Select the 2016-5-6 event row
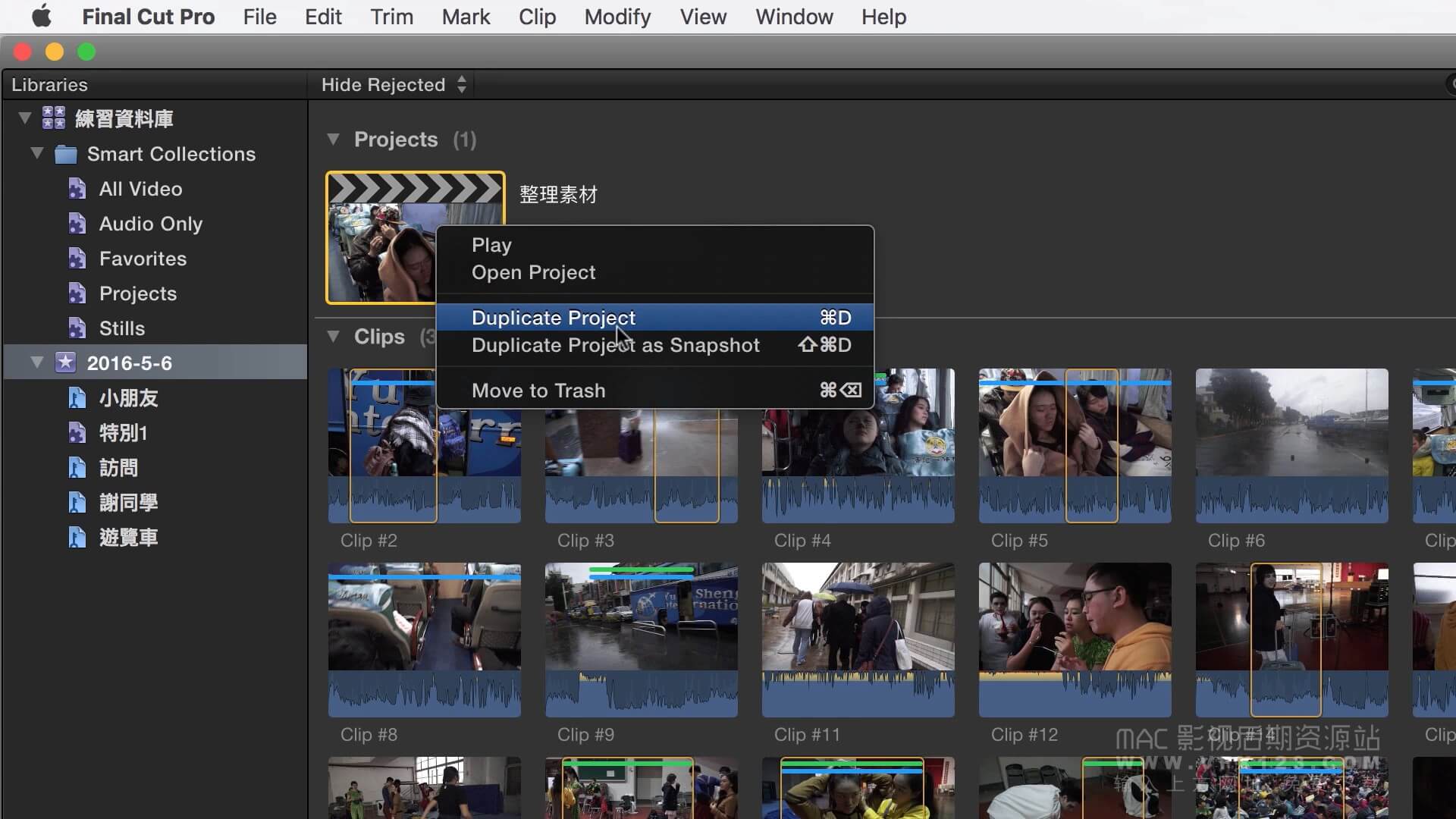 [x=155, y=362]
